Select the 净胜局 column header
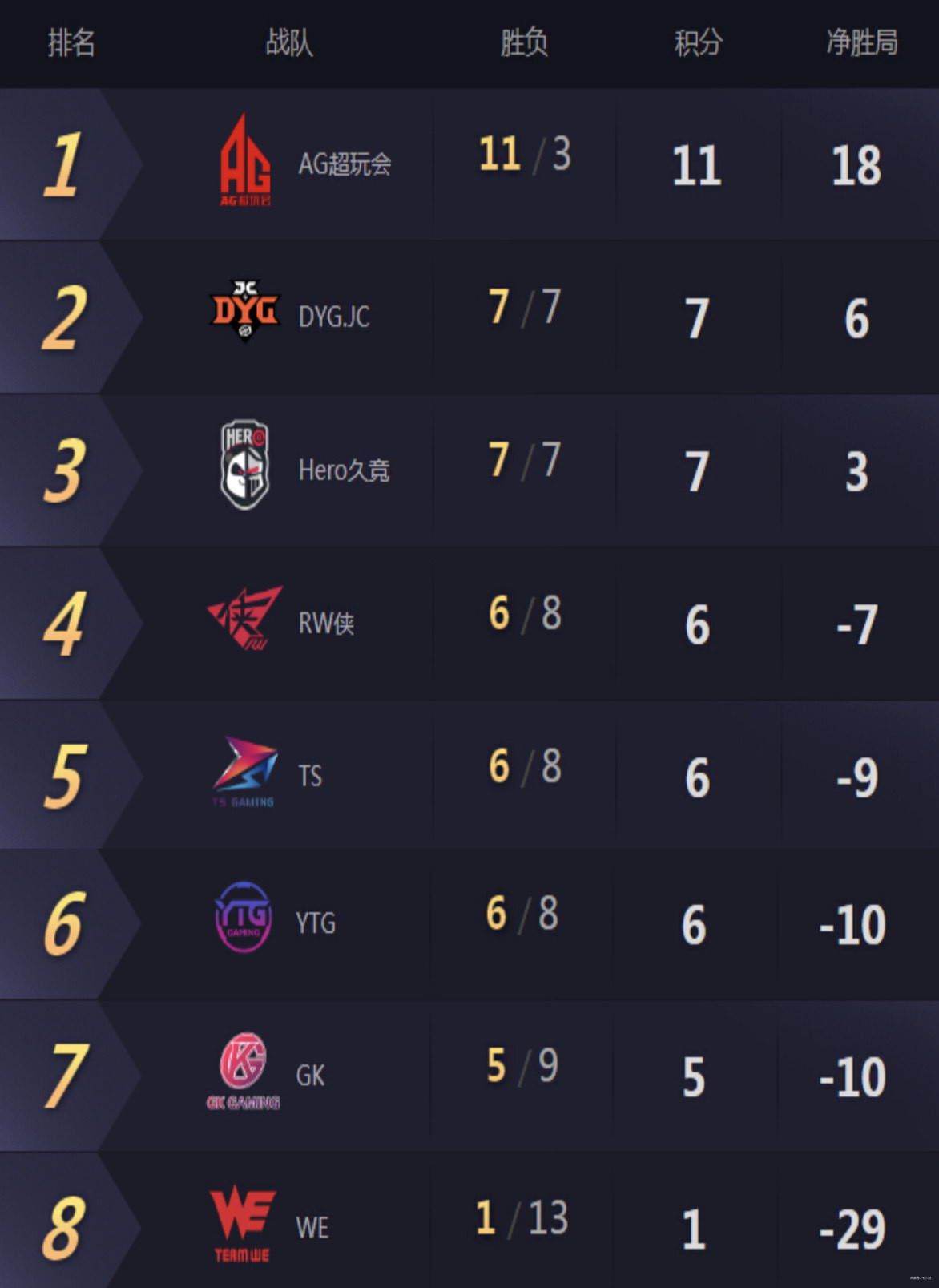Screen dimensions: 939x1288 (862, 42)
